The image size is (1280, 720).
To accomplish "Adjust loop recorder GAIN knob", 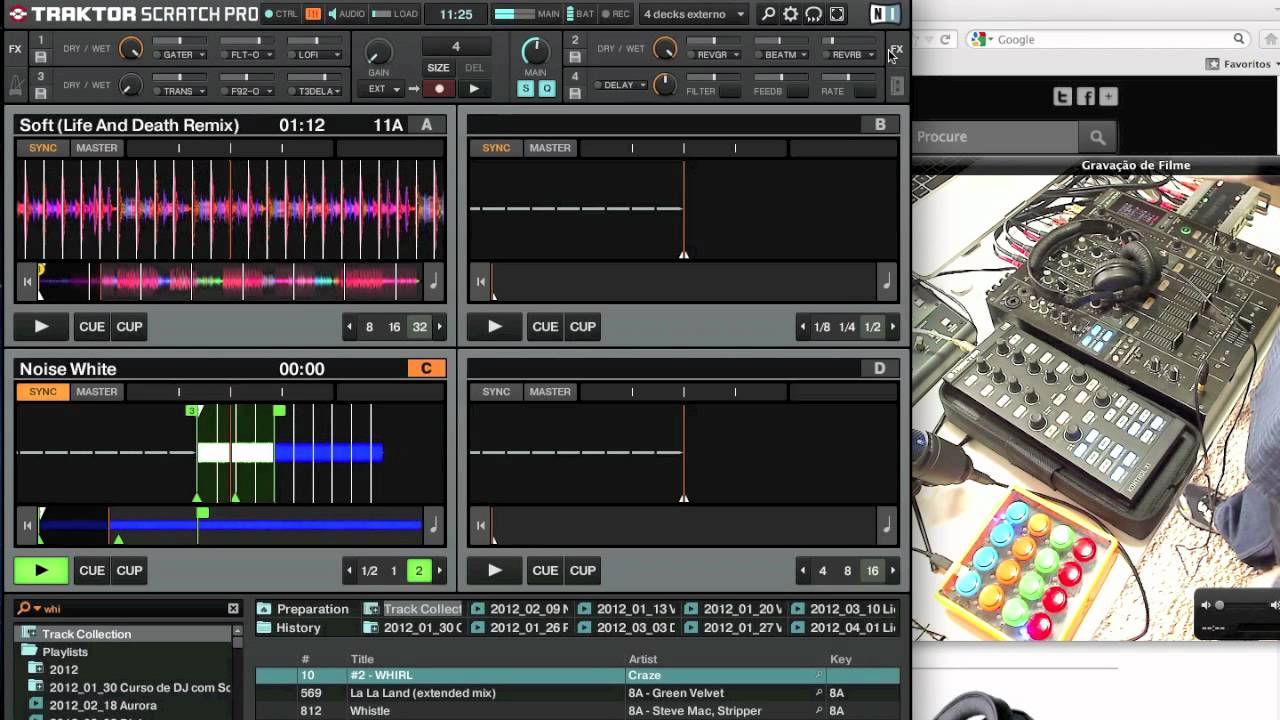I will [x=378, y=53].
